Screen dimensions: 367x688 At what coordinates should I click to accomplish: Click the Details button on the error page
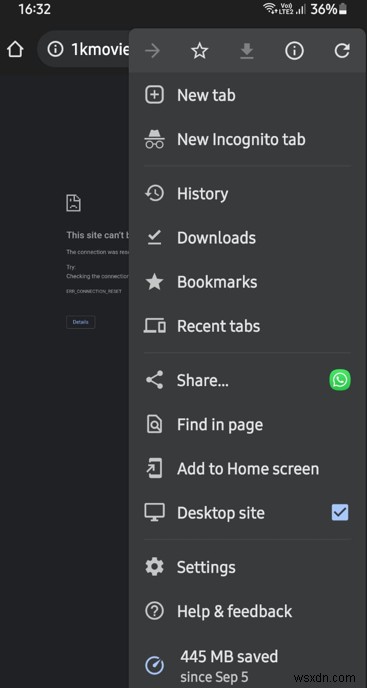coord(81,322)
